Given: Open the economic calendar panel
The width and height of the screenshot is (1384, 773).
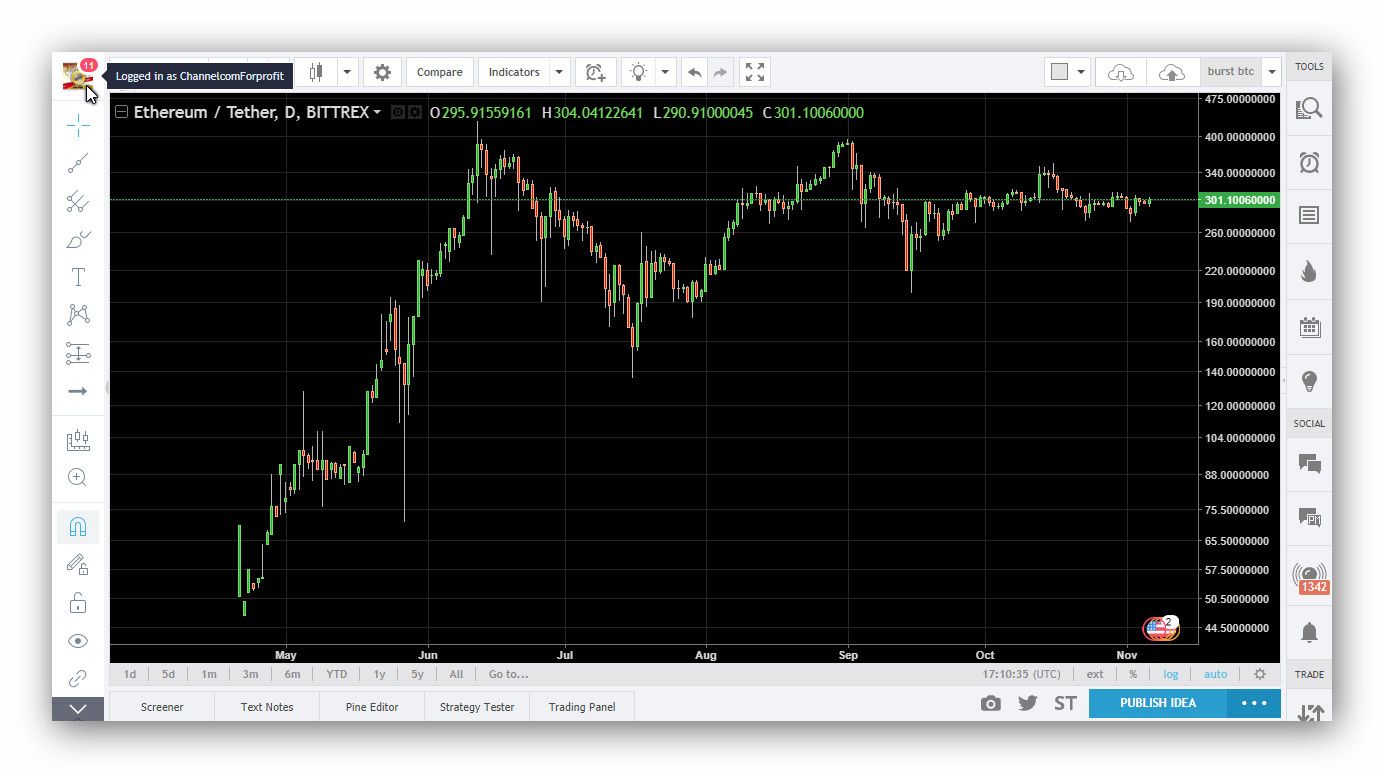Looking at the screenshot, I should [x=1309, y=327].
